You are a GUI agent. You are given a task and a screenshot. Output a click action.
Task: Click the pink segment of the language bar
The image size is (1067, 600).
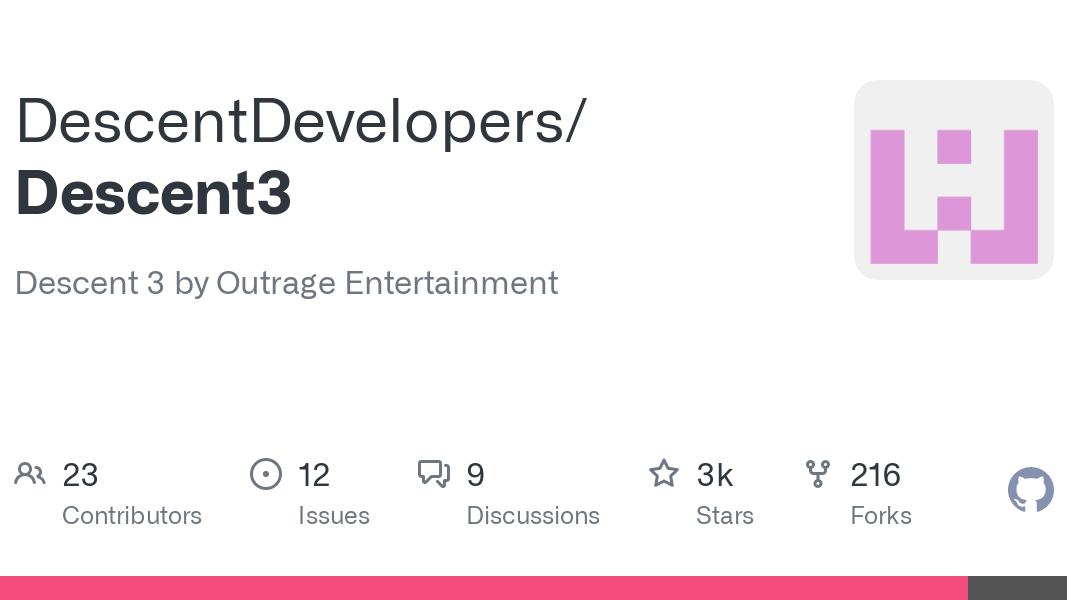(484, 588)
